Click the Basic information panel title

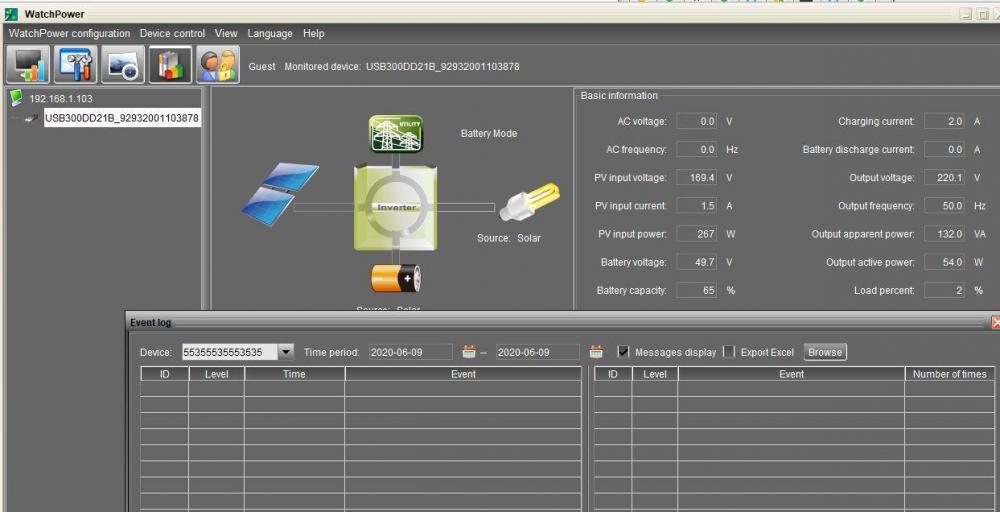pos(619,96)
